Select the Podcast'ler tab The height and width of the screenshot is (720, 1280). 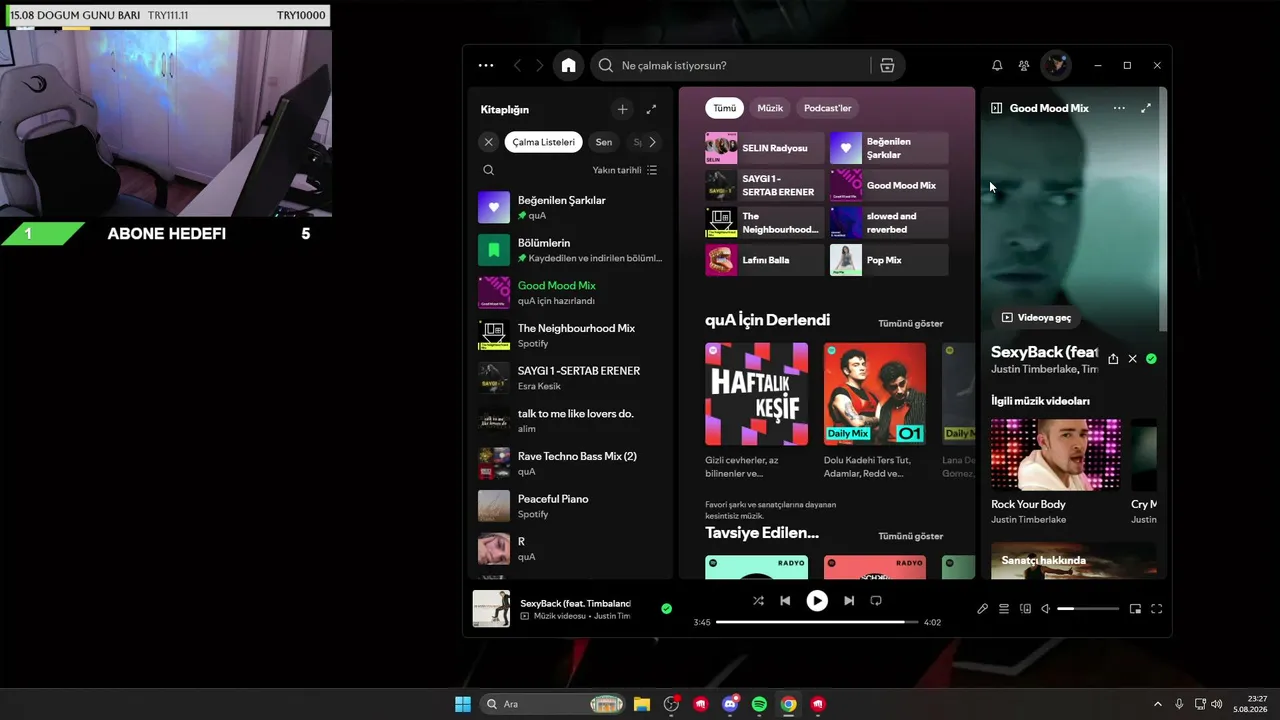pos(828,108)
